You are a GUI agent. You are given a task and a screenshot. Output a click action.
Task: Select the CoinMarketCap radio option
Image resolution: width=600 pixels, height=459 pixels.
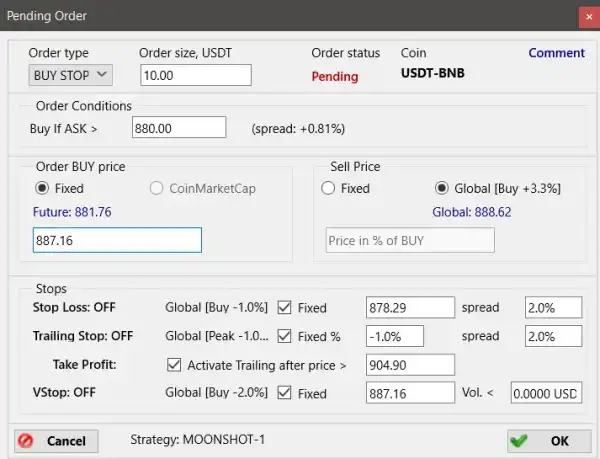[156, 188]
